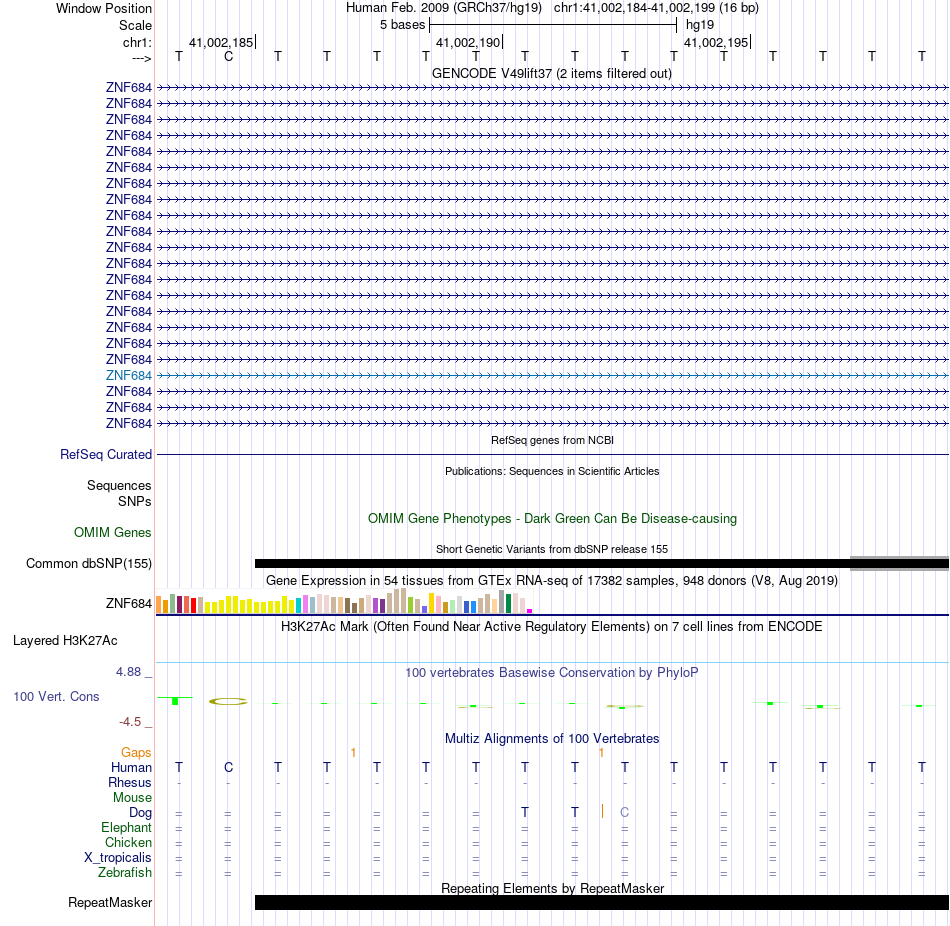Click the magenta last bar in GTEx chart
Image resolution: width=950 pixels, height=926 pixels.
(x=530, y=611)
